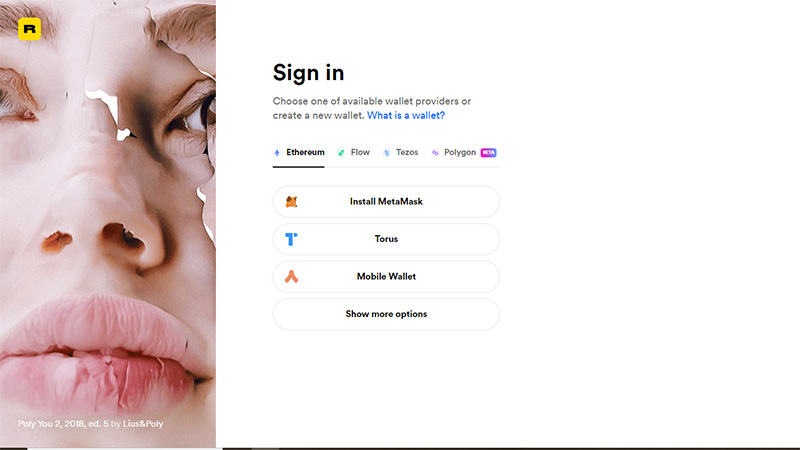Choose the Mobile Wallet button
Screen dimensions: 800x450
coord(386,277)
